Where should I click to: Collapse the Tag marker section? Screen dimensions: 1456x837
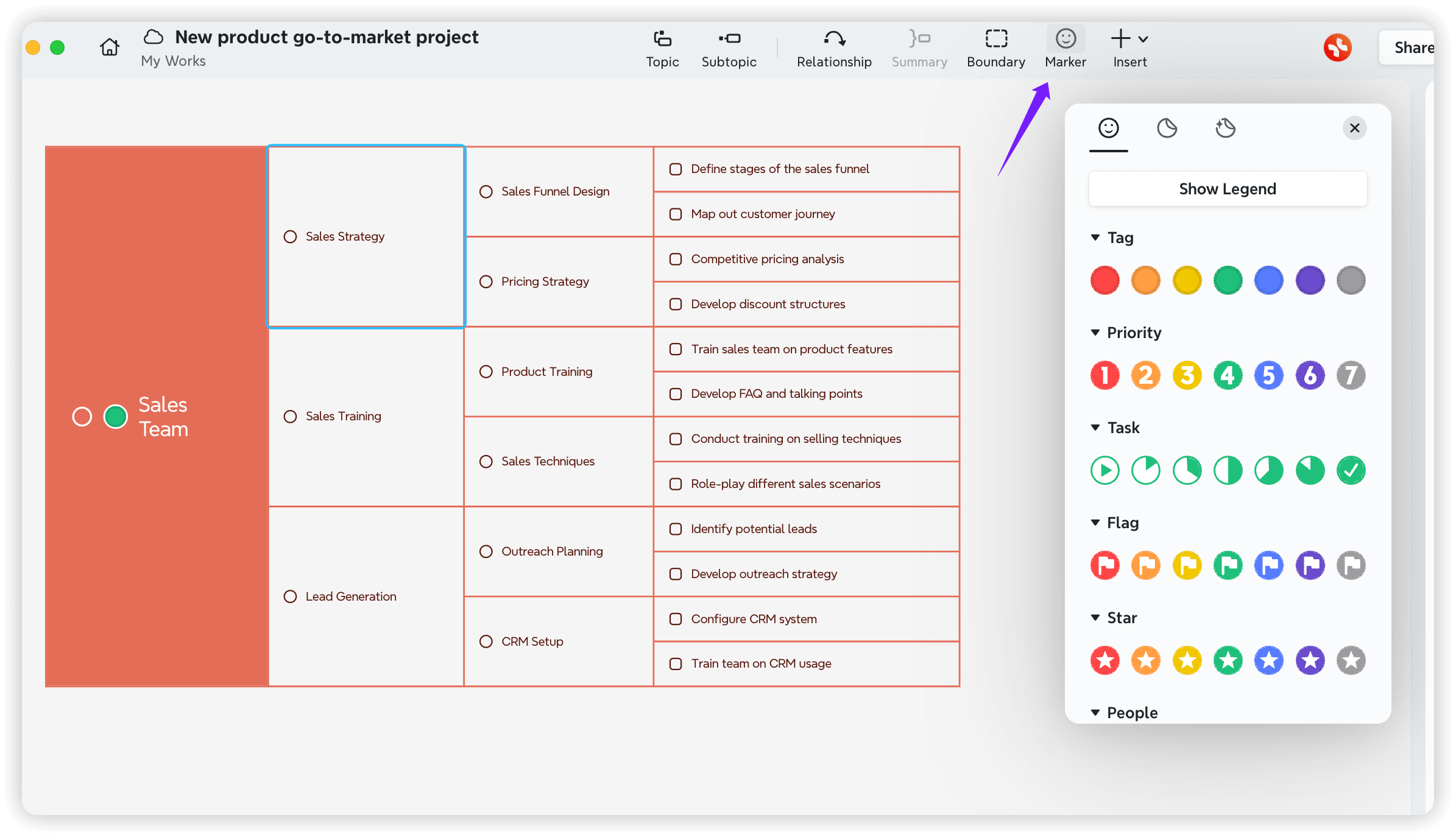pos(1095,238)
